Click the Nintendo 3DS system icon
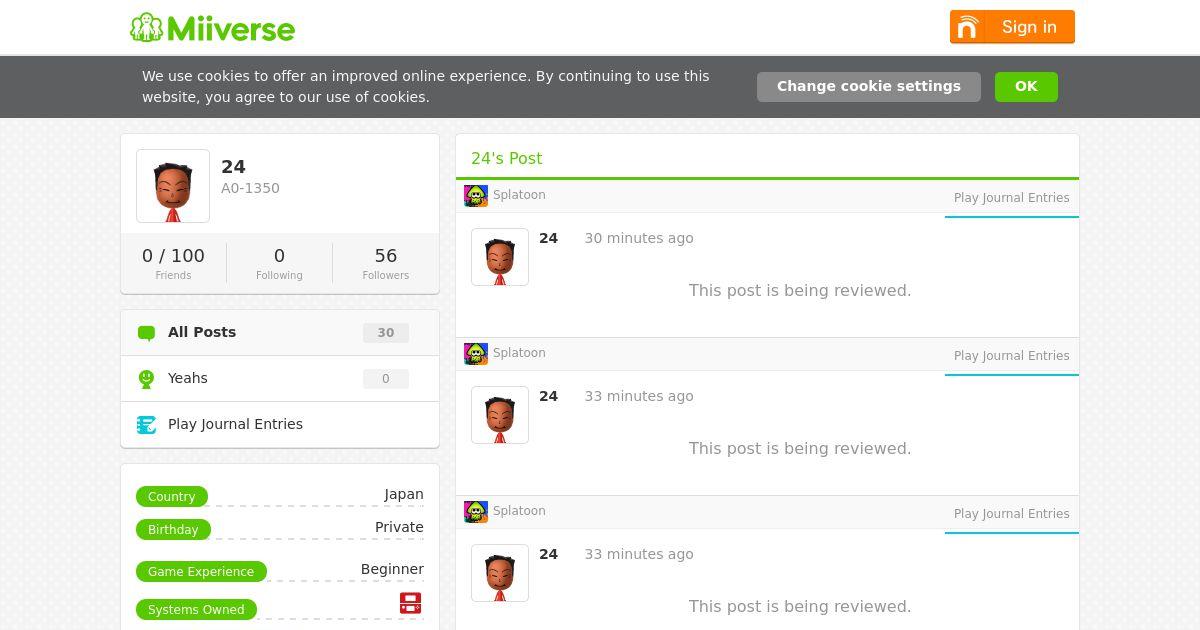Viewport: 1200px width, 630px height. coord(410,603)
